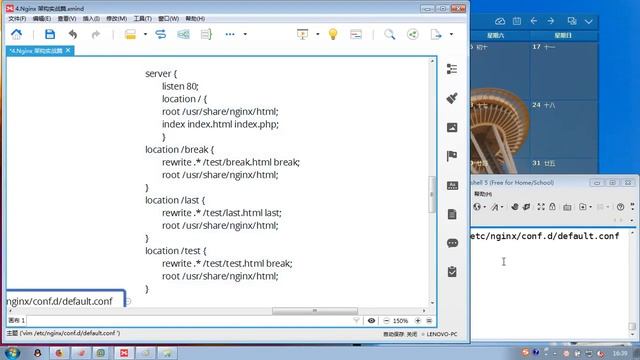Toggle fullscreen in Xshell toolbar
Screen dimensions: 640x360
pyautogui.click(x=541, y=207)
